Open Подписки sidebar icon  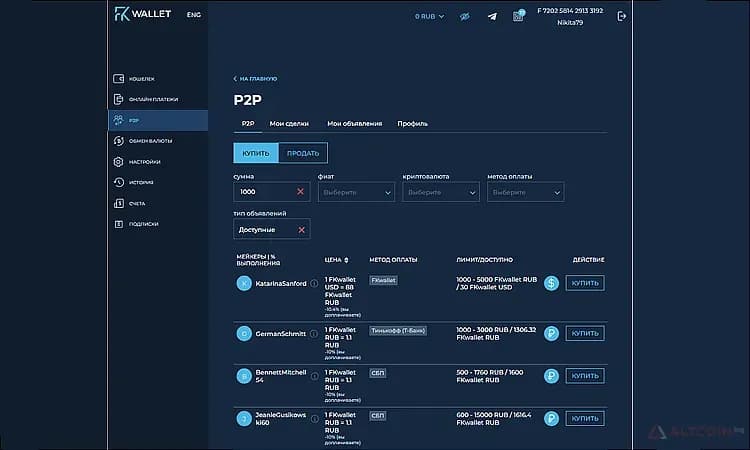119,224
